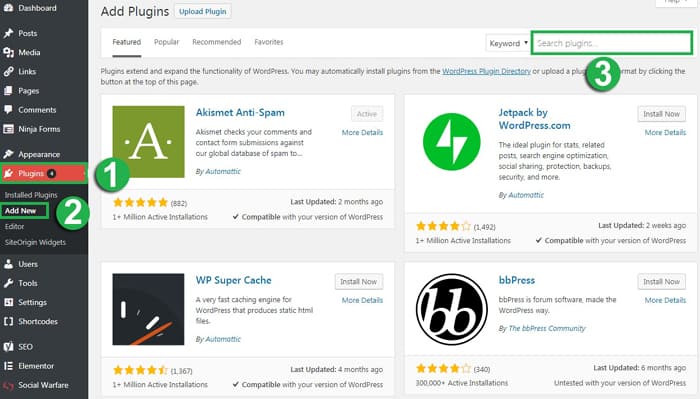The image size is (700, 399).
Task: Click Automattic author link under WP Super Cache
Action: [x=223, y=339]
